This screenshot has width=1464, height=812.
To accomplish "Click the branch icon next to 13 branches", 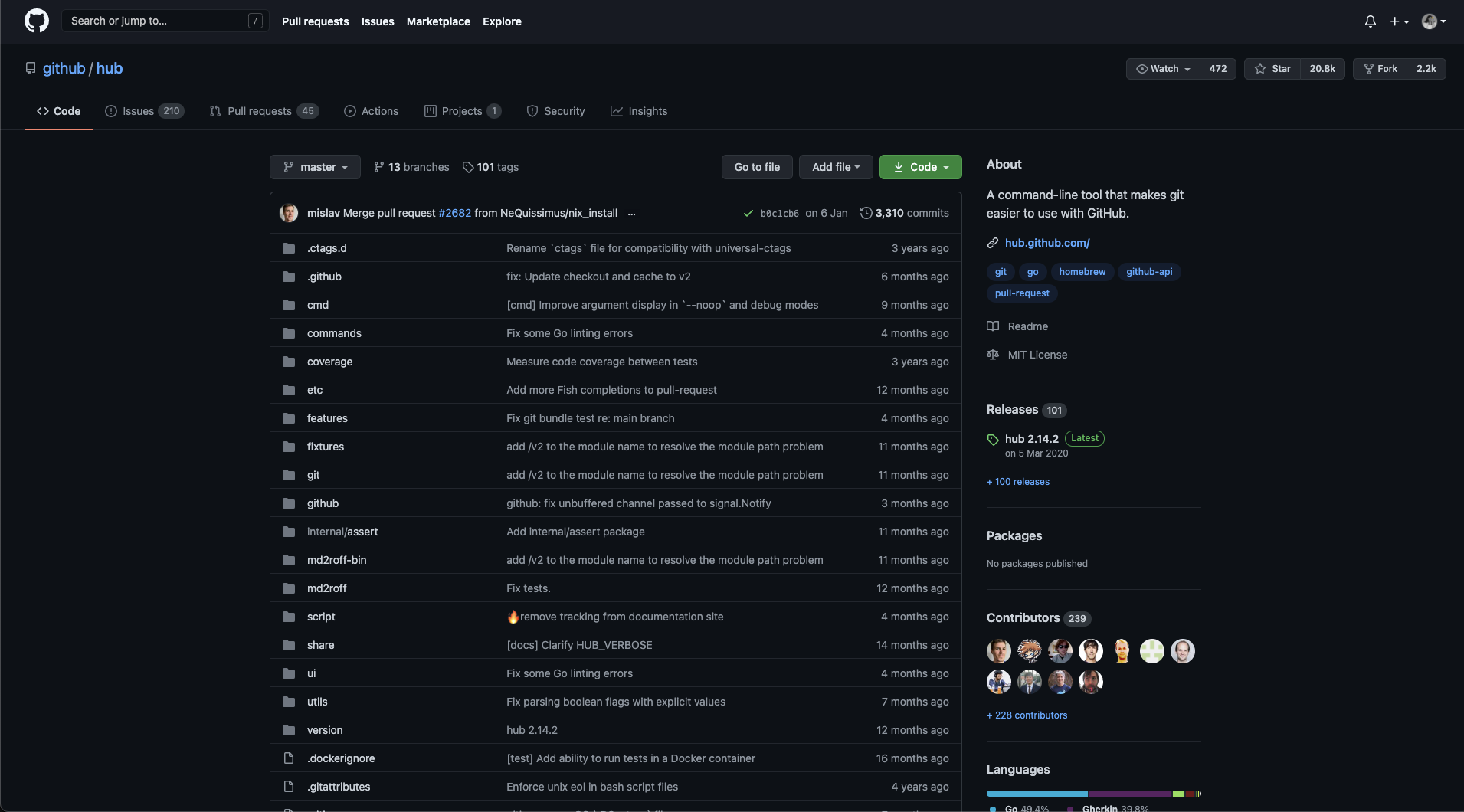I will (379, 167).
